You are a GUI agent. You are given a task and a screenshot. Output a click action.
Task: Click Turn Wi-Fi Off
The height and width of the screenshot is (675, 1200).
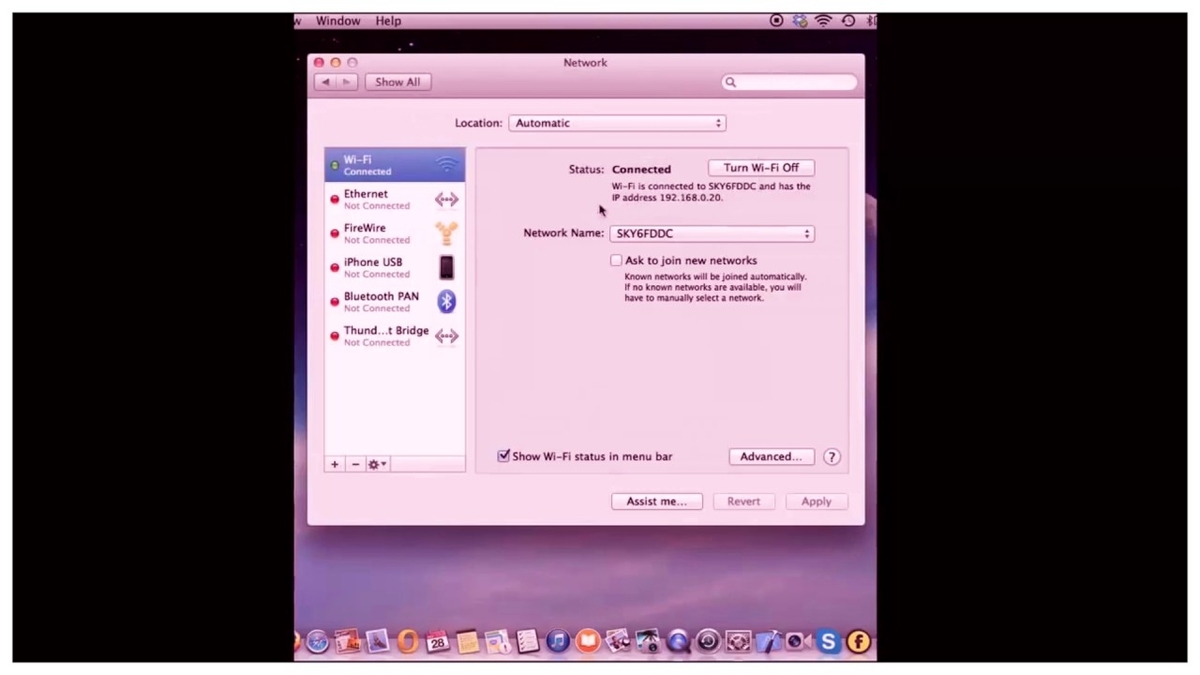(x=761, y=167)
